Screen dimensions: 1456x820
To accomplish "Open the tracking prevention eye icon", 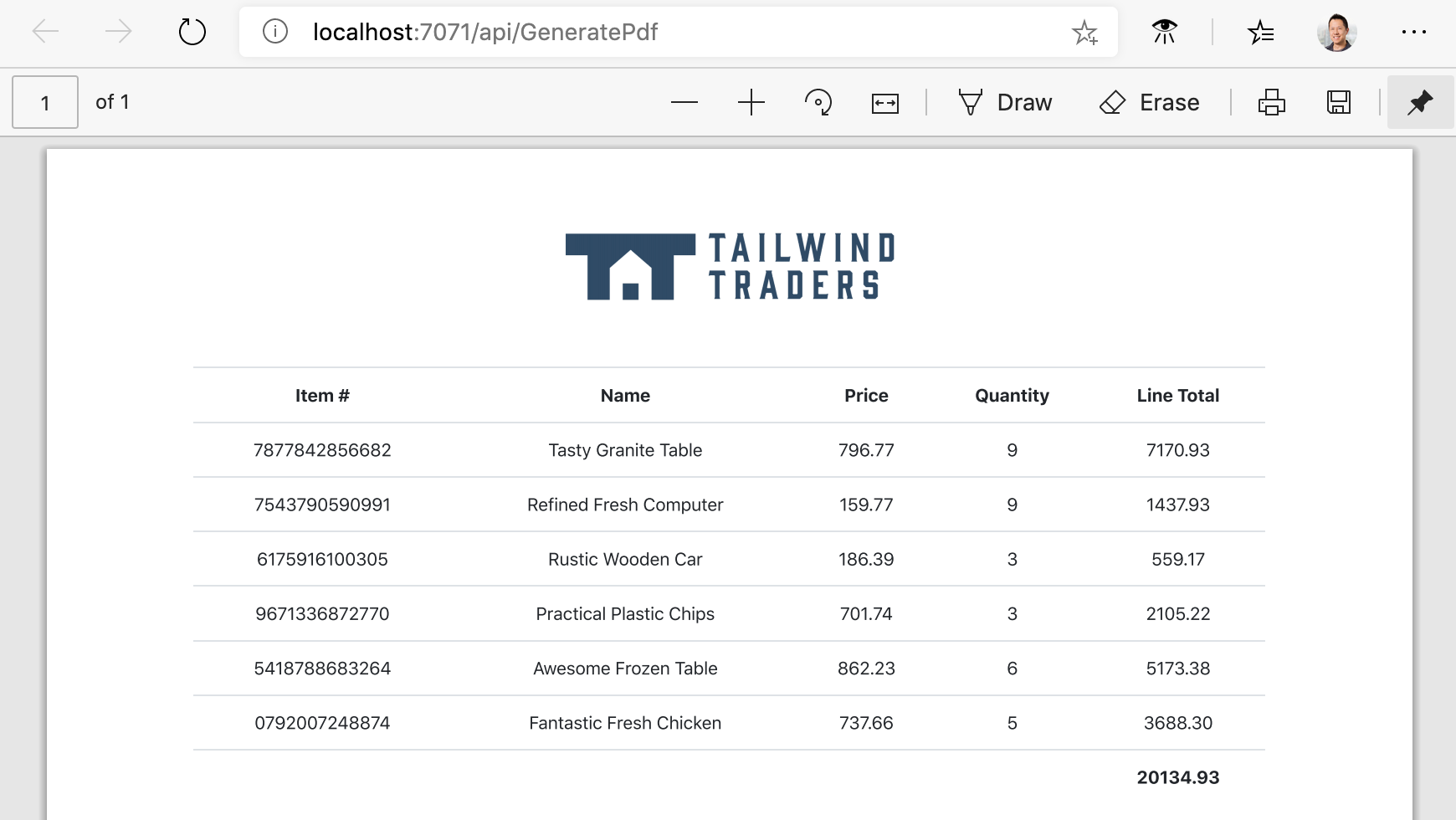I will [1164, 32].
